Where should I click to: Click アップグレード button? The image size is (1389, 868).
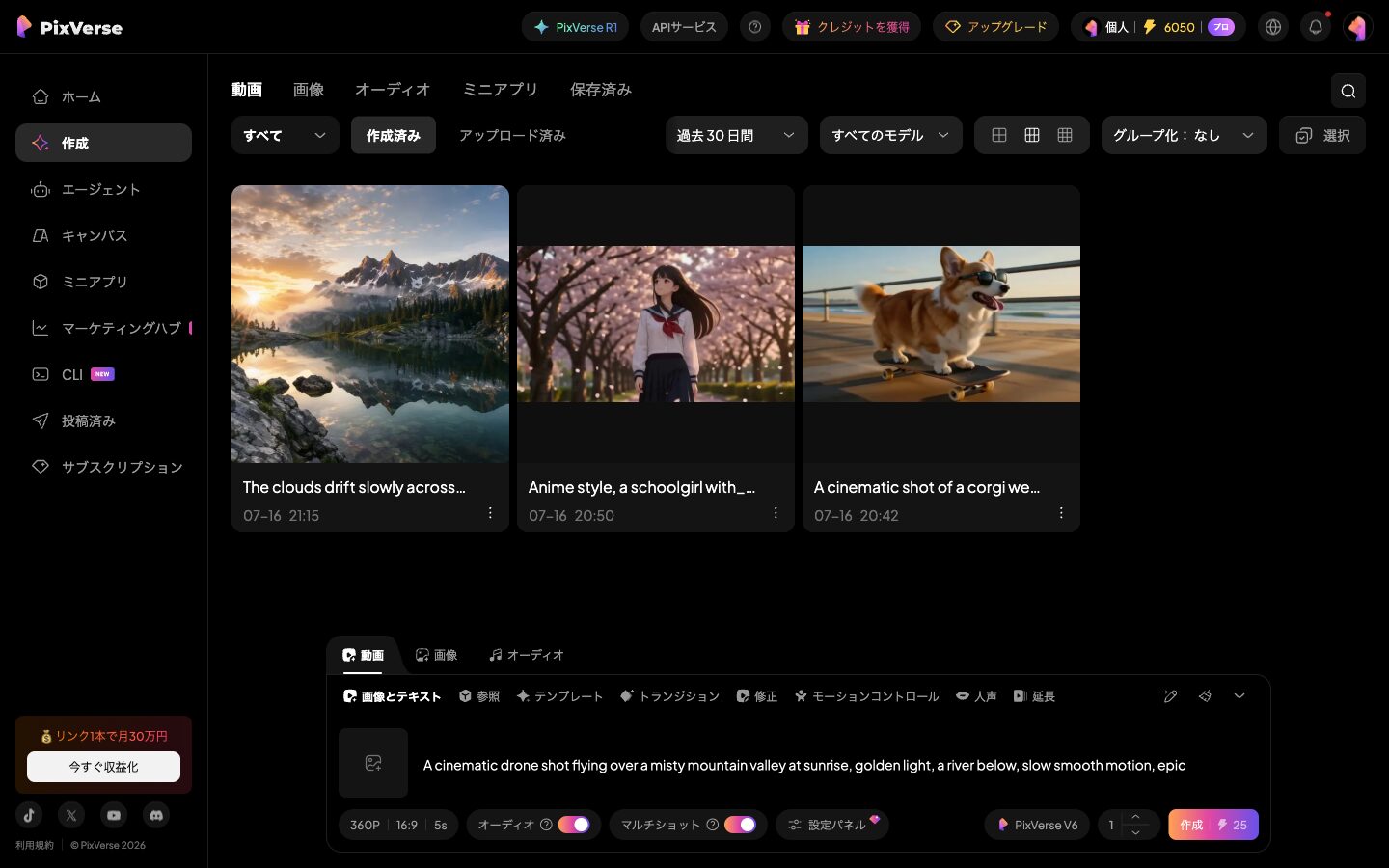995,27
